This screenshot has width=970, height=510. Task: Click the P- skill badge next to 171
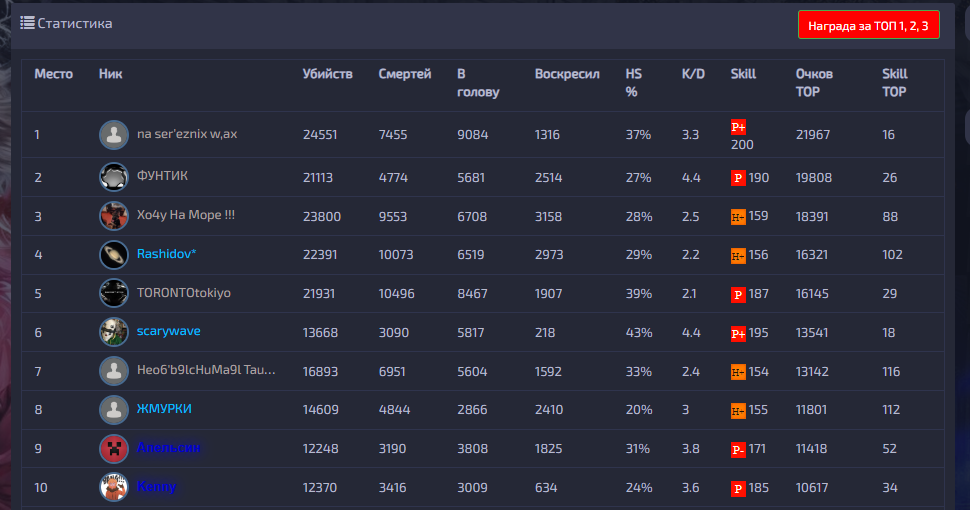click(738, 449)
